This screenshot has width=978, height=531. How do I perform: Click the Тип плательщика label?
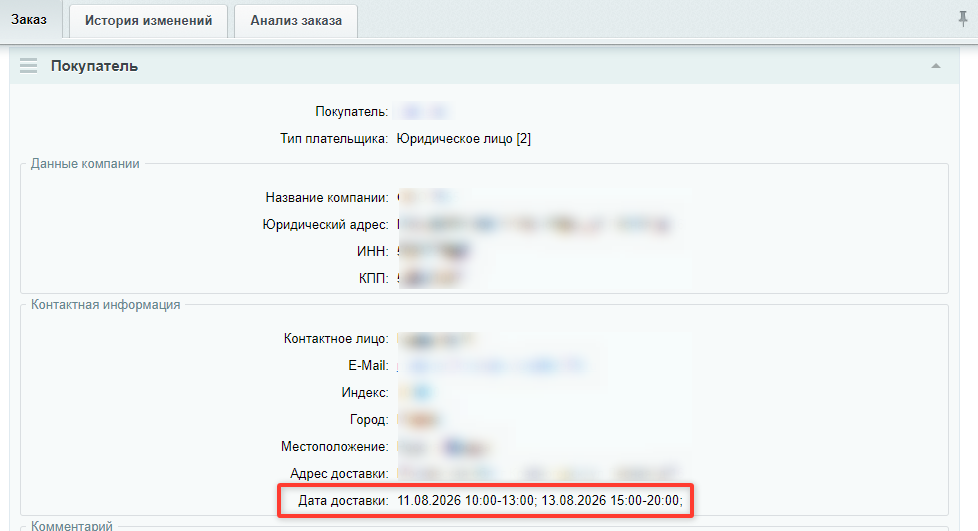point(334,139)
